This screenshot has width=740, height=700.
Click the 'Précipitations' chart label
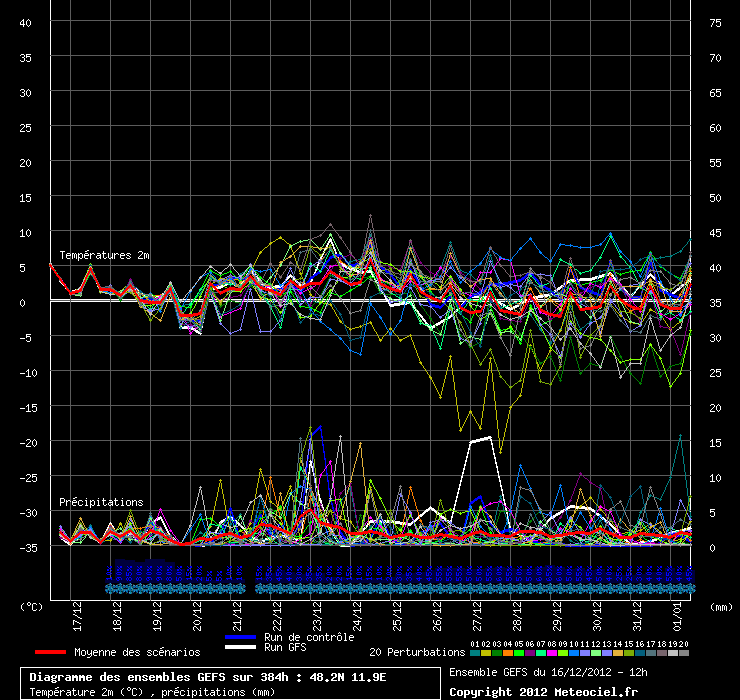pos(101,502)
